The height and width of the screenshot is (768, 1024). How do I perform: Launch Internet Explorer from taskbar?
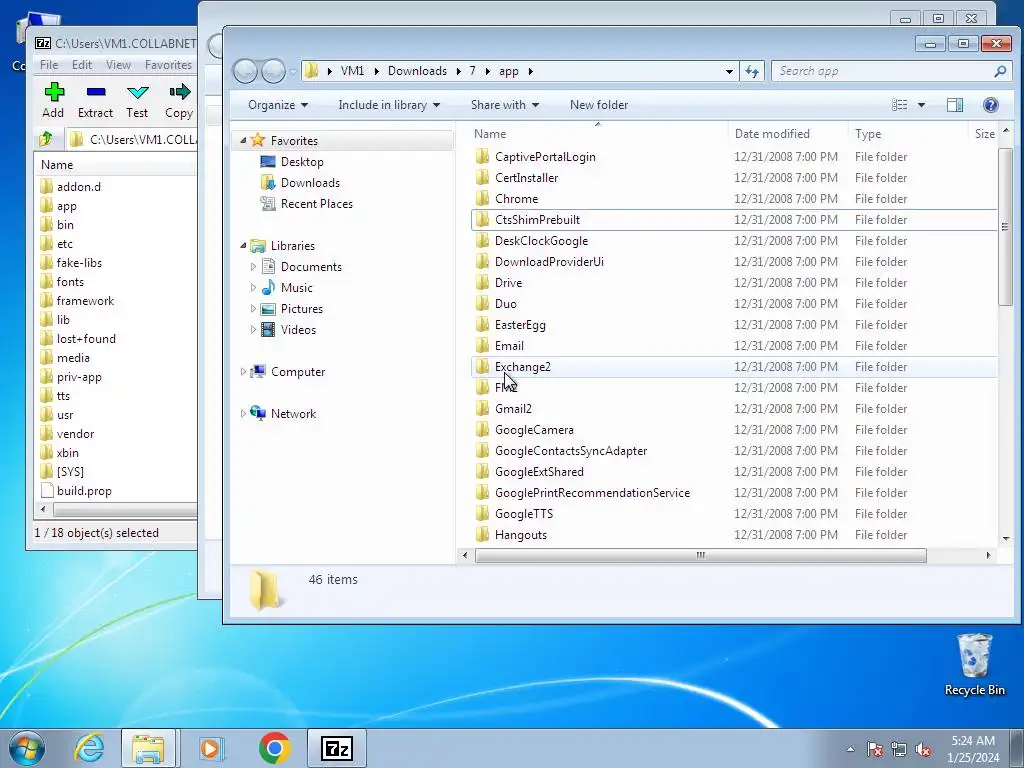[x=89, y=748]
